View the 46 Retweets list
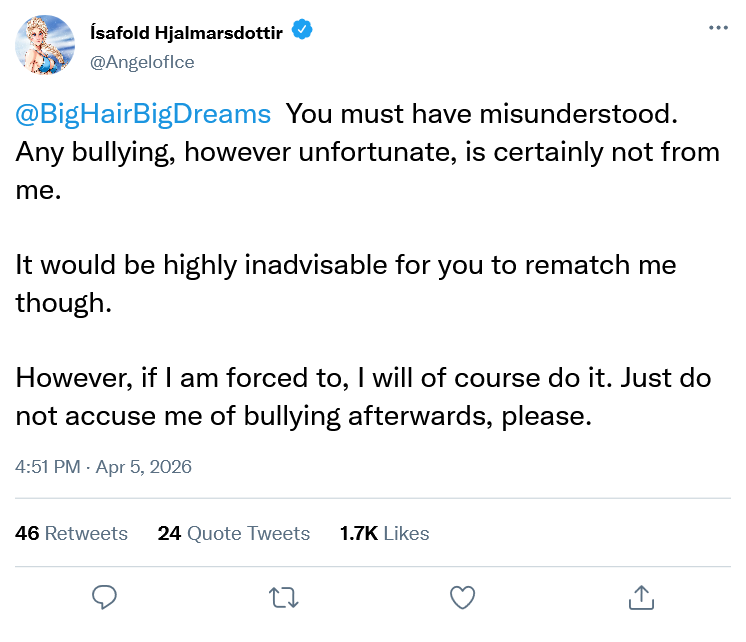 tap(72, 533)
